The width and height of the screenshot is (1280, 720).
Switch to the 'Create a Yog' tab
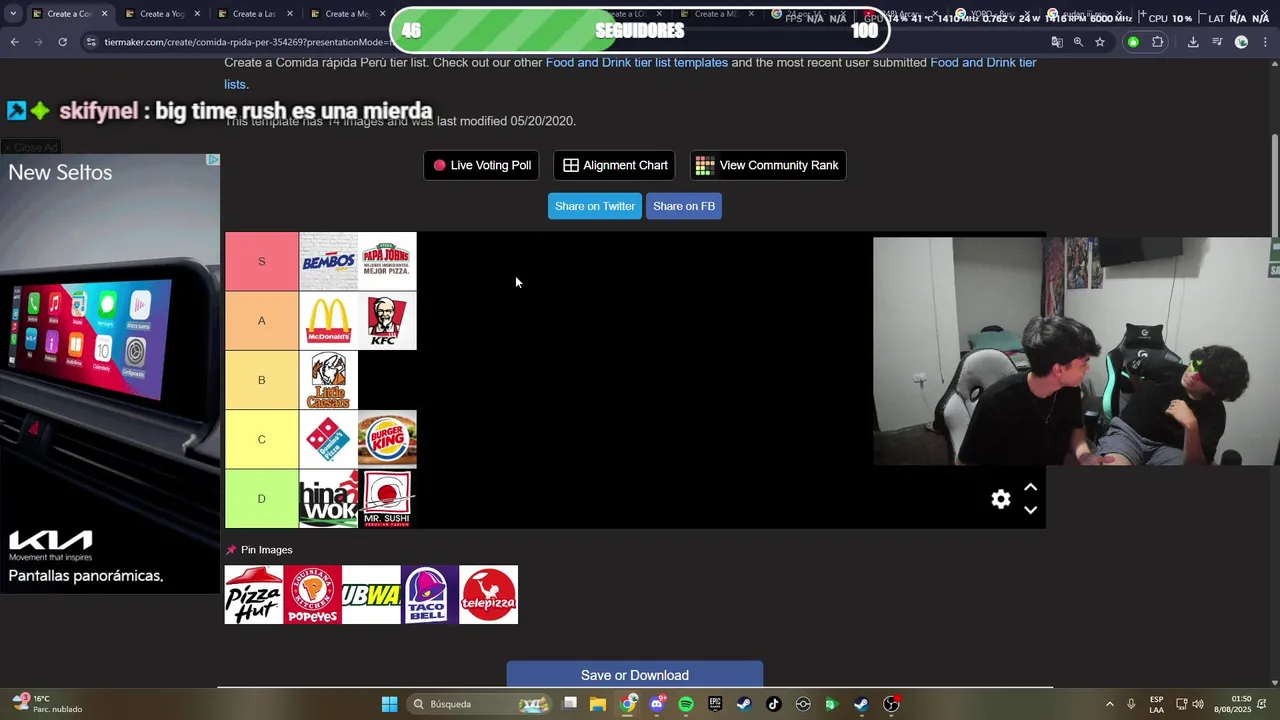[162, 14]
